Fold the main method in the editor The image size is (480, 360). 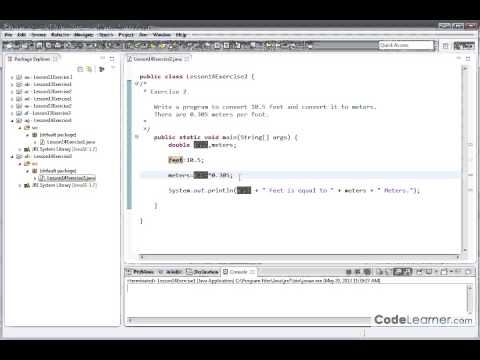tap(137, 137)
